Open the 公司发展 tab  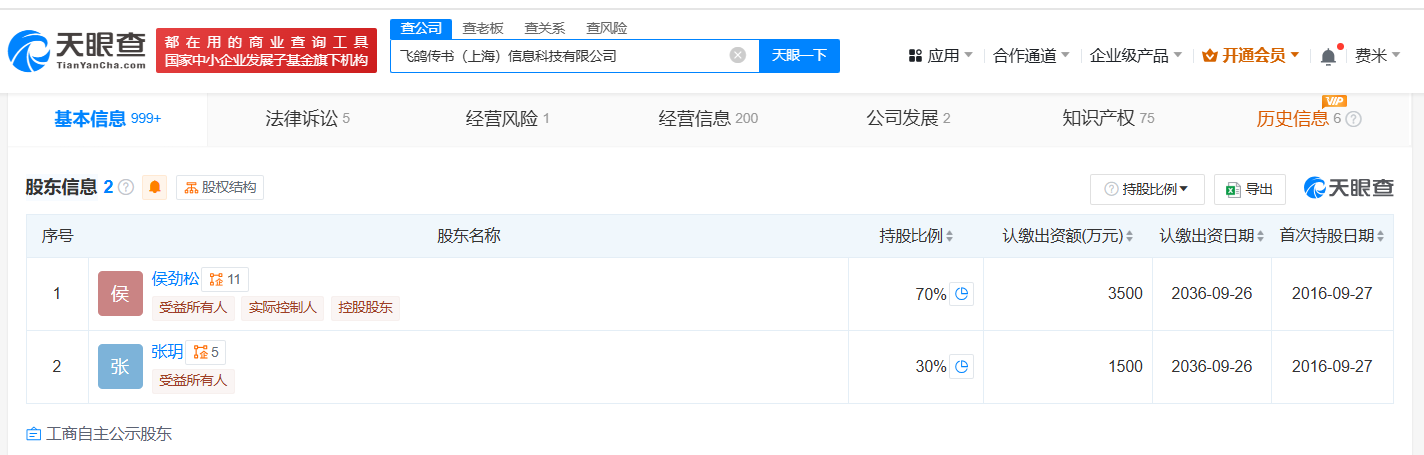[x=908, y=119]
